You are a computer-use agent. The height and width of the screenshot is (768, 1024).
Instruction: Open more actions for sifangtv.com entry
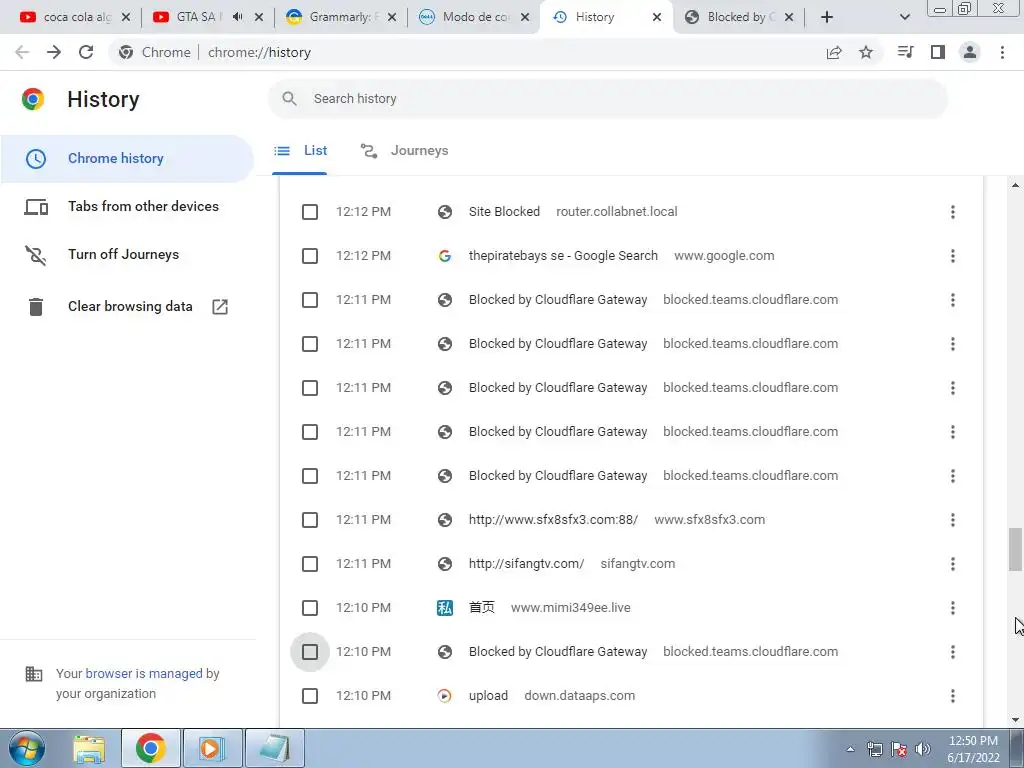pos(953,564)
